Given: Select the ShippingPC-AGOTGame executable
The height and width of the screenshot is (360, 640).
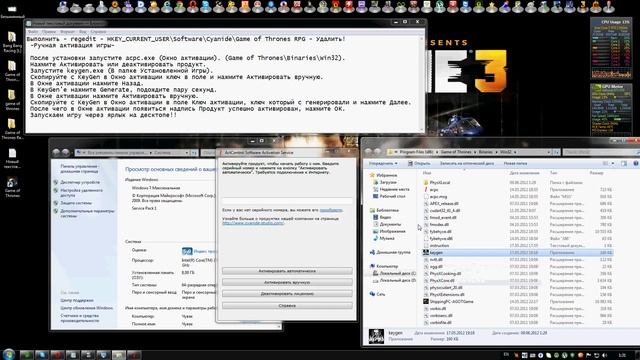Looking at the screenshot, I should 451,302.
